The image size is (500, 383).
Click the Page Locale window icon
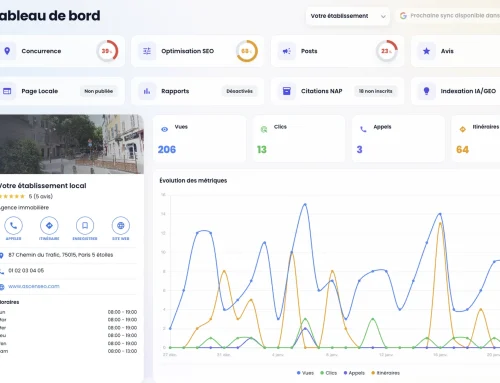point(7,91)
